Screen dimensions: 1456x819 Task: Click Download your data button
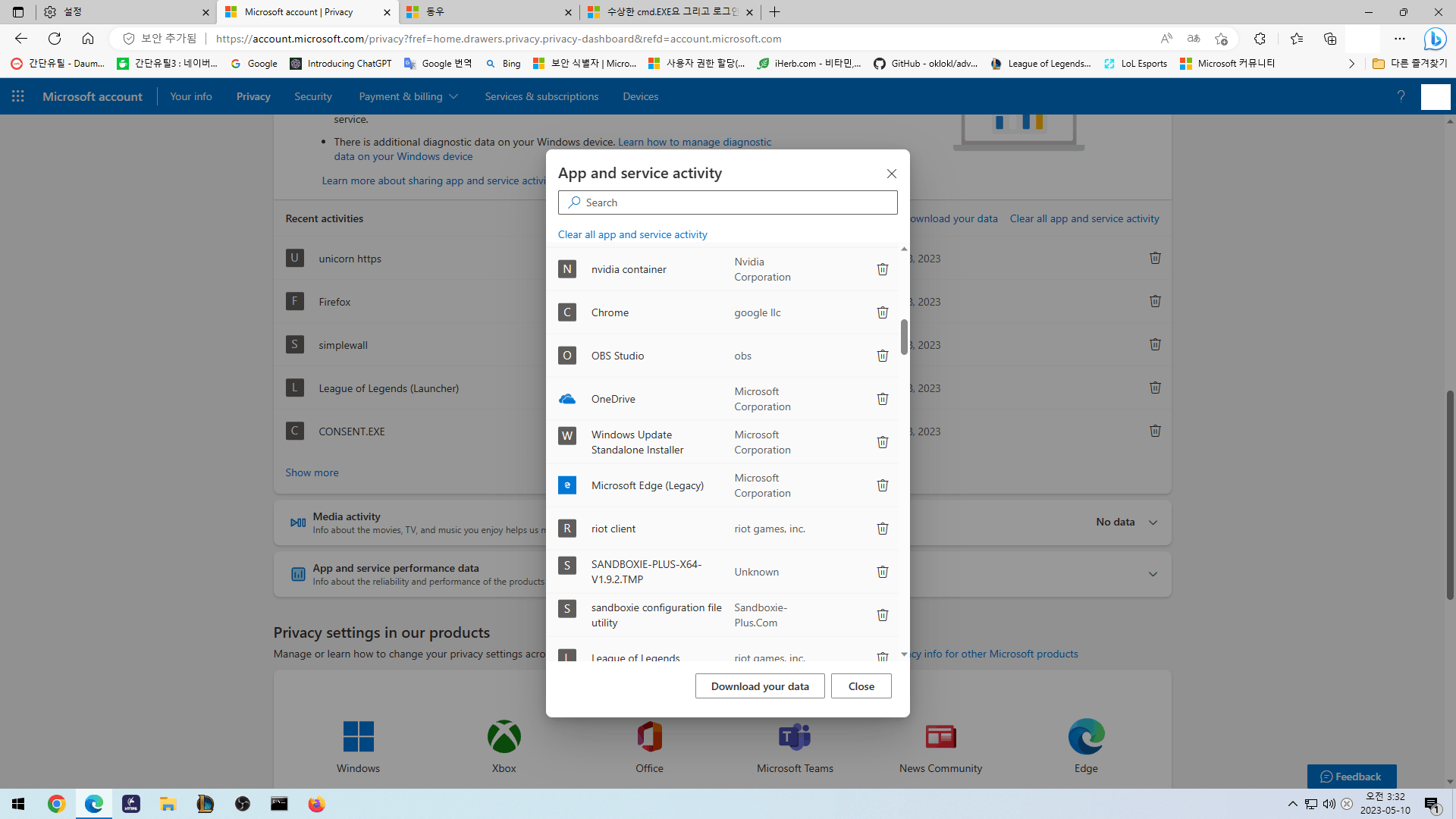[x=760, y=686]
